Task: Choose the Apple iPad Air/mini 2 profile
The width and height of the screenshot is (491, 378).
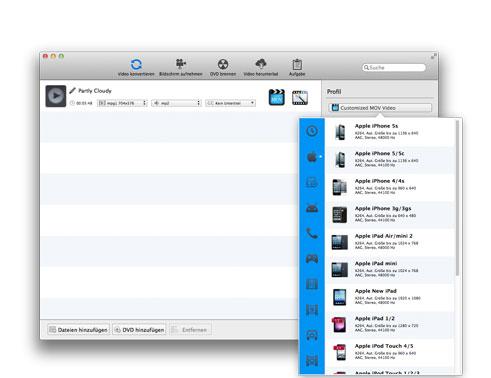Action: (390, 242)
